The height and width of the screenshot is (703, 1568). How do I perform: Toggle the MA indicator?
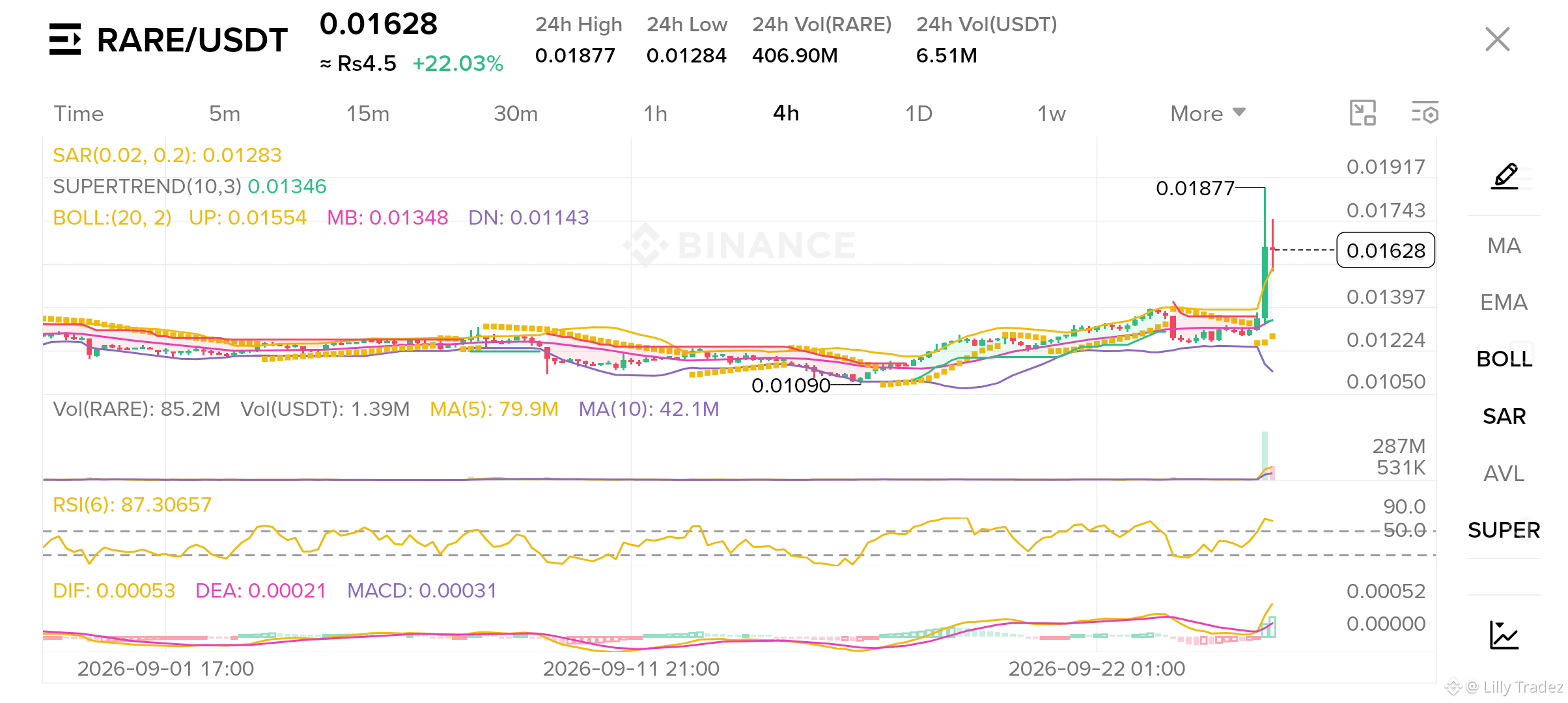(x=1504, y=245)
